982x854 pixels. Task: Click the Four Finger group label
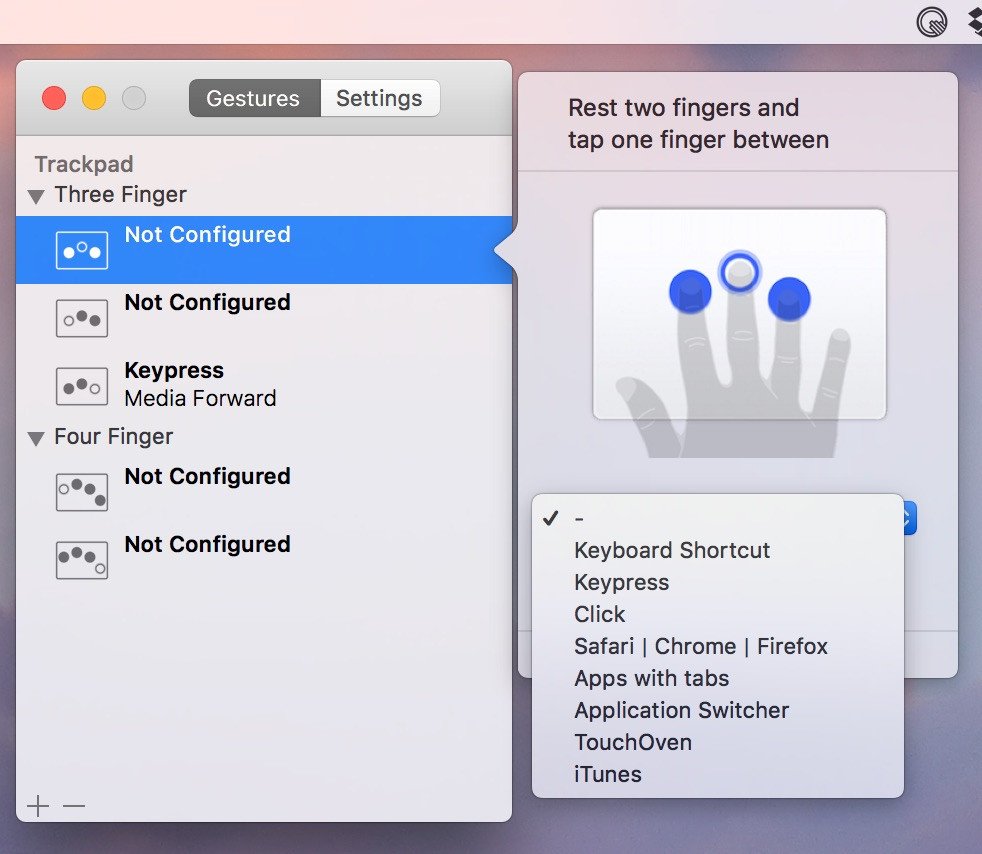click(x=113, y=436)
